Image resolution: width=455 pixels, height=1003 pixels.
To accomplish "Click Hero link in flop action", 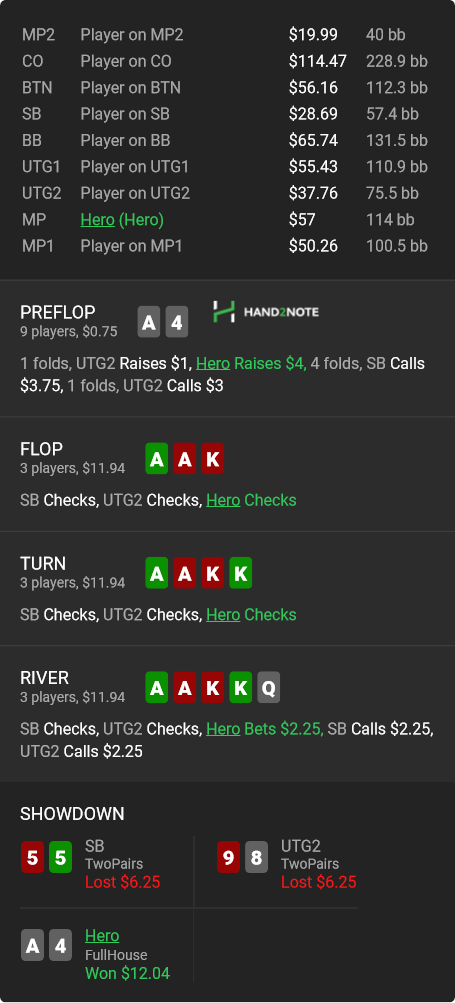I will click(x=223, y=500).
